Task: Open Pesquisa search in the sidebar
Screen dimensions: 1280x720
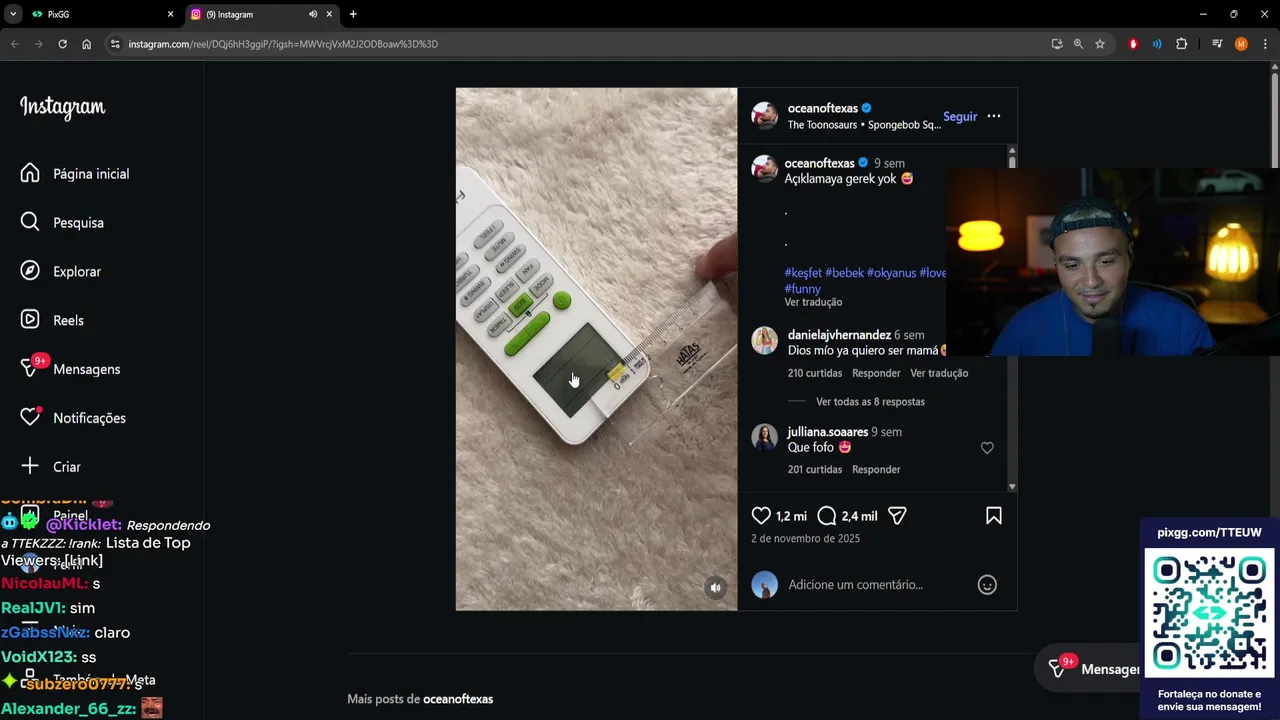Action: coord(78,223)
